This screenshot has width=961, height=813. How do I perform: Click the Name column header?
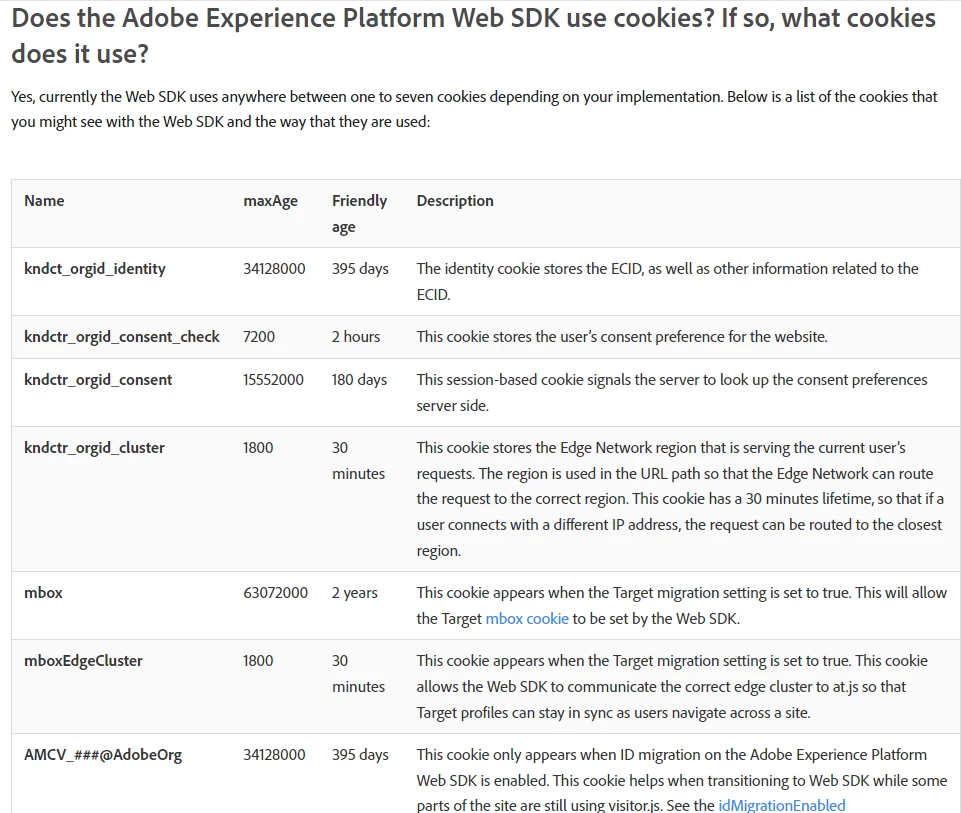pyautogui.click(x=44, y=201)
